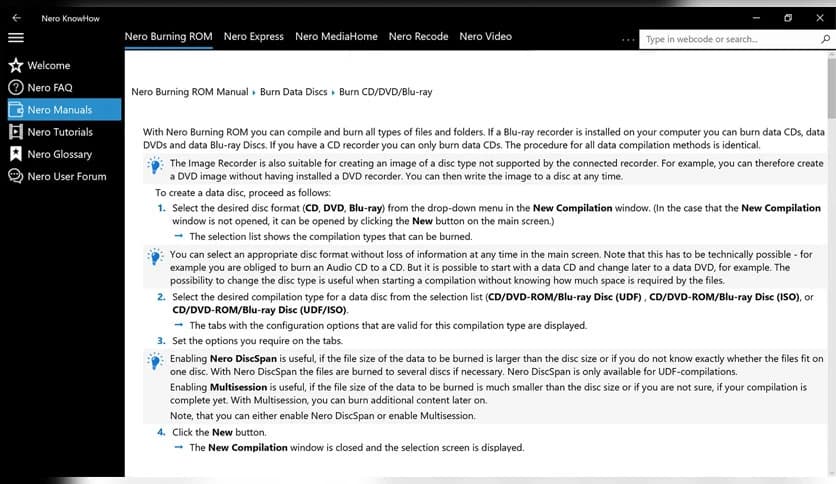Image resolution: width=836 pixels, height=484 pixels.
Task: Switch to the Nero Burning ROM tab
Action: [168, 37]
